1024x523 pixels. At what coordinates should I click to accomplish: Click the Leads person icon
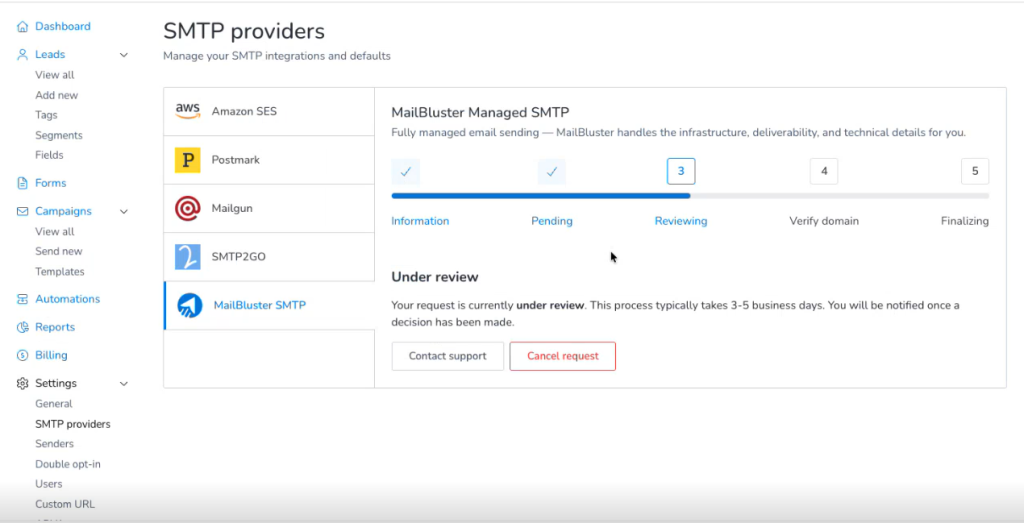coord(23,55)
